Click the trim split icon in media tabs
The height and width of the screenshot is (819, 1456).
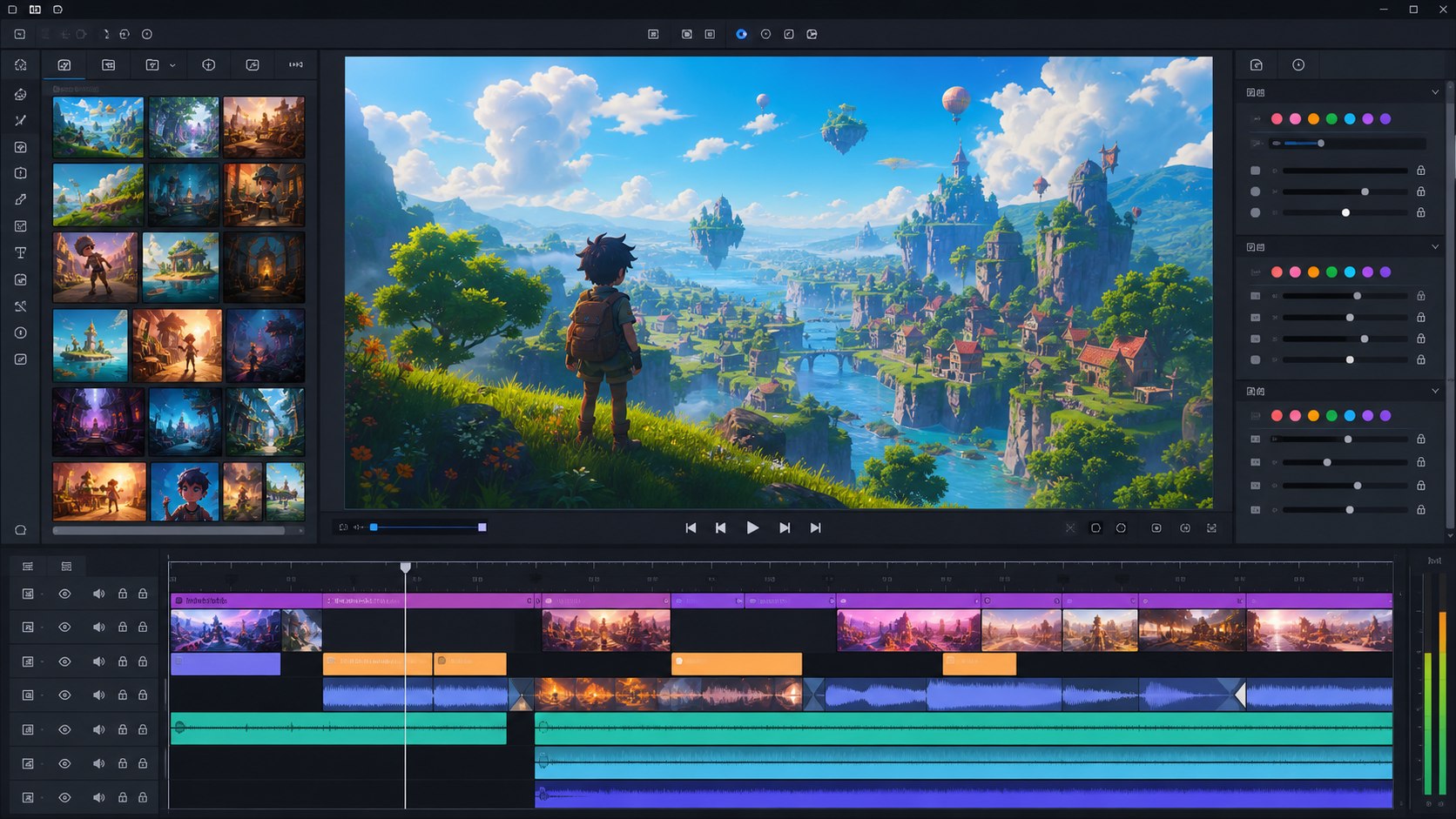pyautogui.click(x=296, y=64)
